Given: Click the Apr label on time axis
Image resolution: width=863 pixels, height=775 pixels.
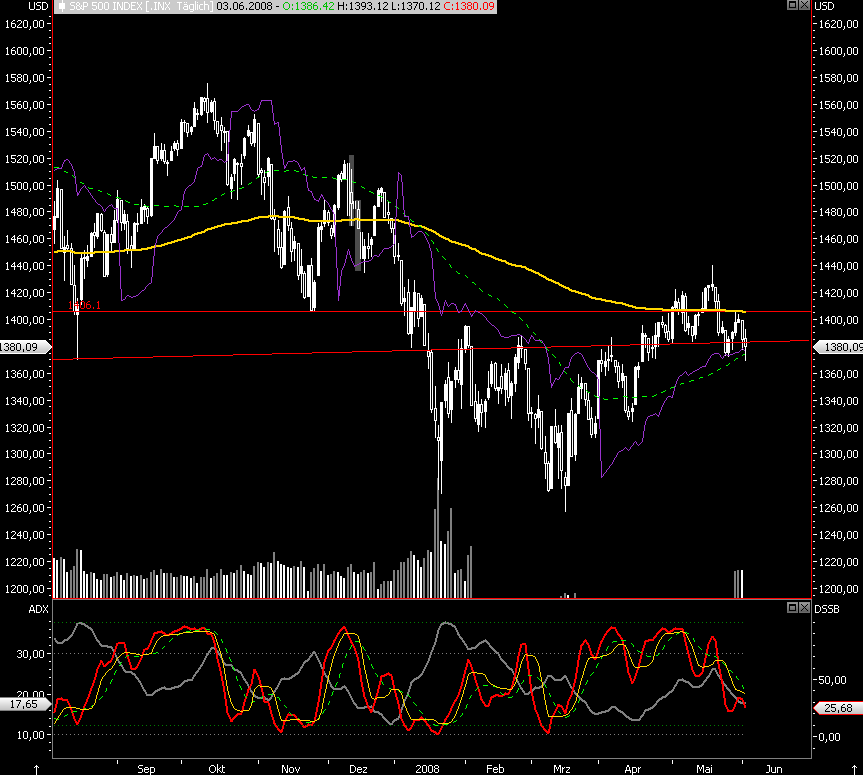Looking at the screenshot, I should (x=633, y=769).
